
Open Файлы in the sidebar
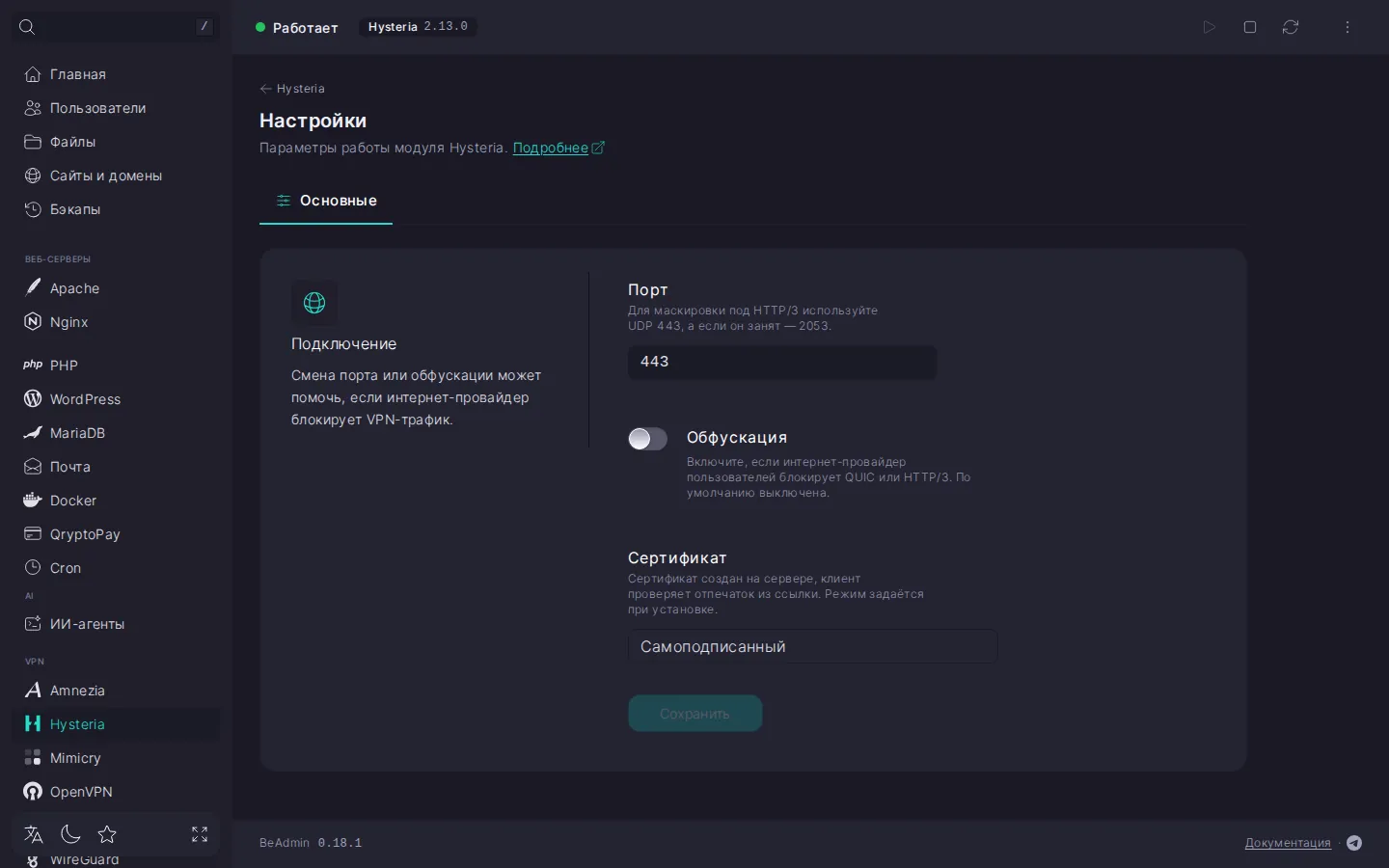point(116,142)
